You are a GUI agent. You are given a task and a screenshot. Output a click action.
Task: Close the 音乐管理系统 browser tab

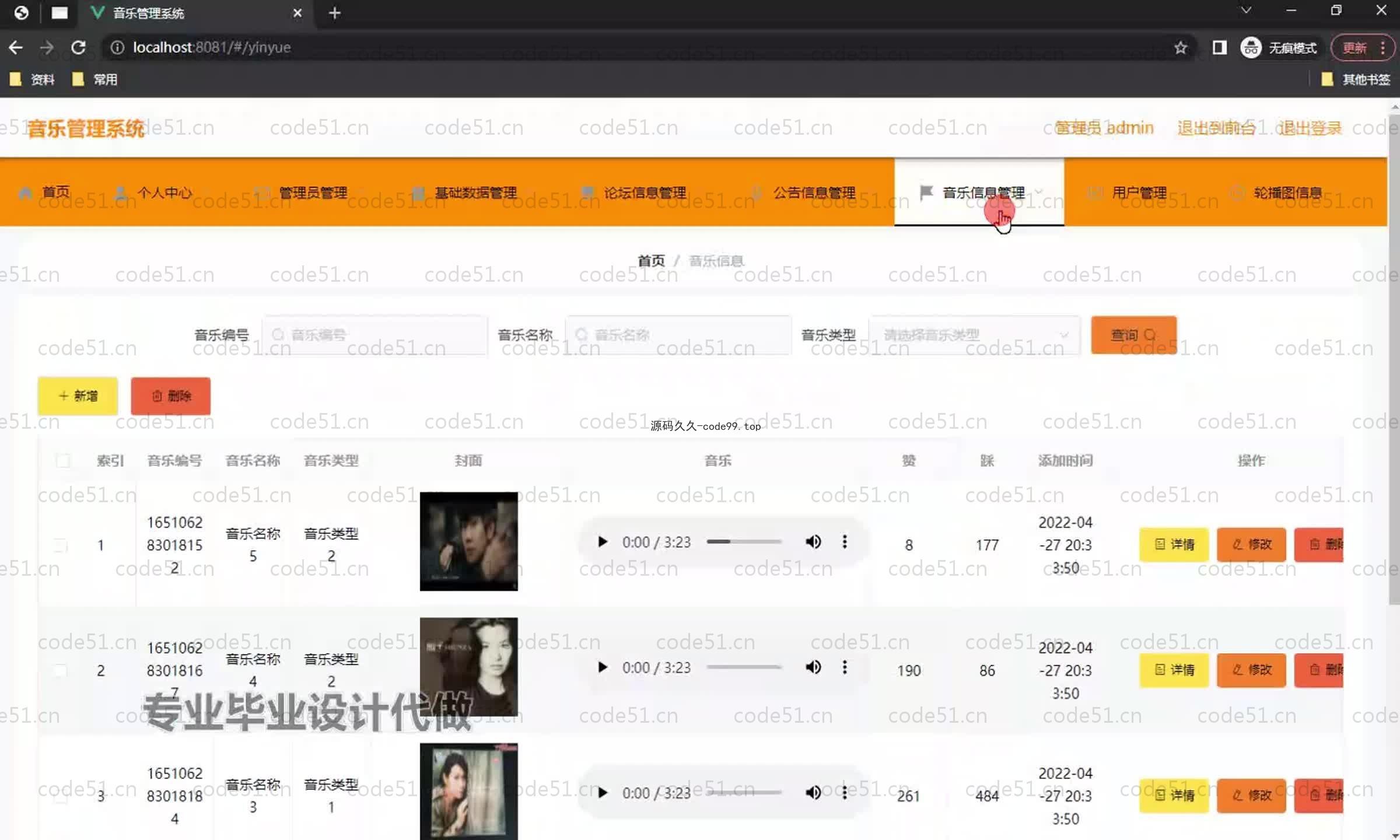click(x=297, y=13)
